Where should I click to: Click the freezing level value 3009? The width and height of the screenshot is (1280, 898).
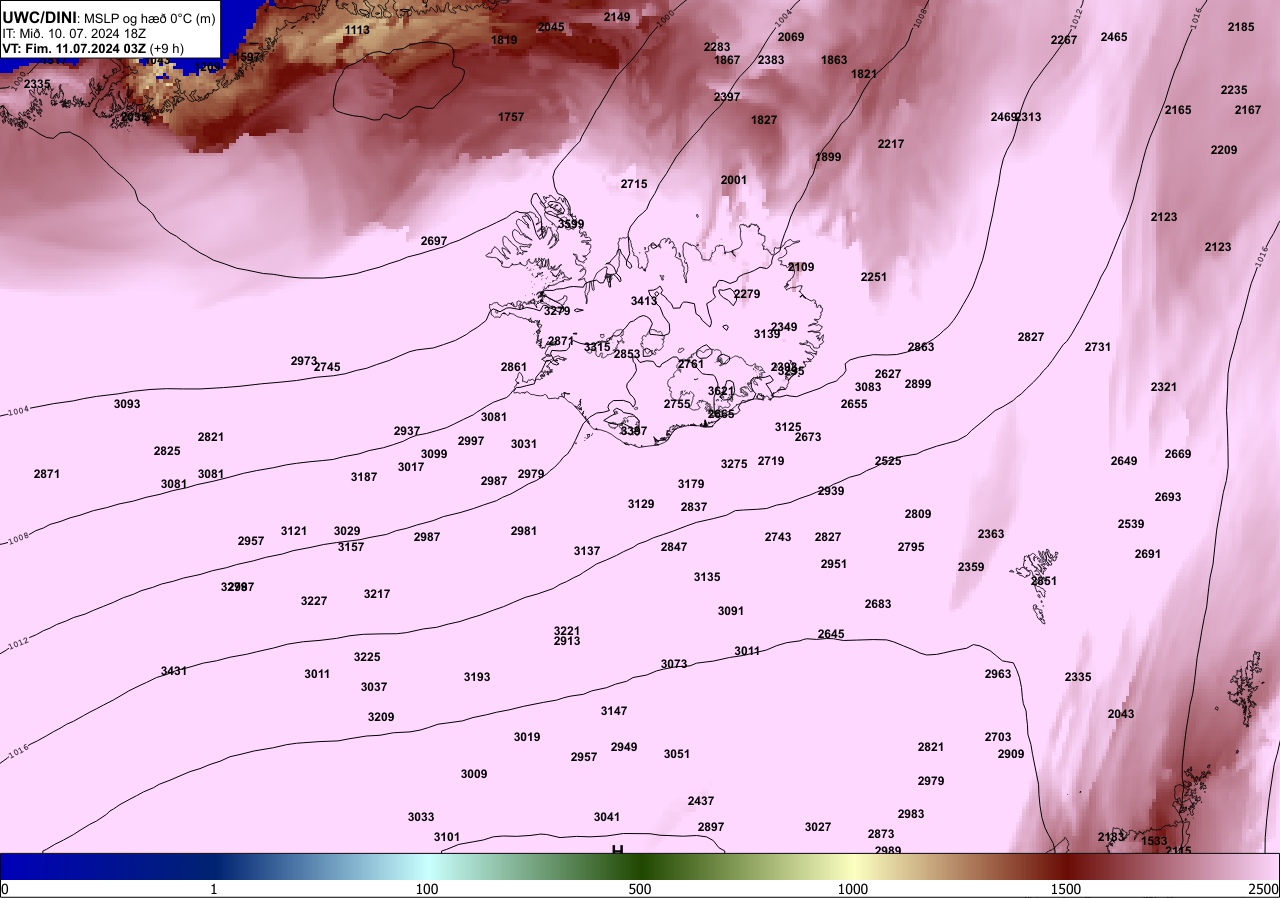coord(474,774)
